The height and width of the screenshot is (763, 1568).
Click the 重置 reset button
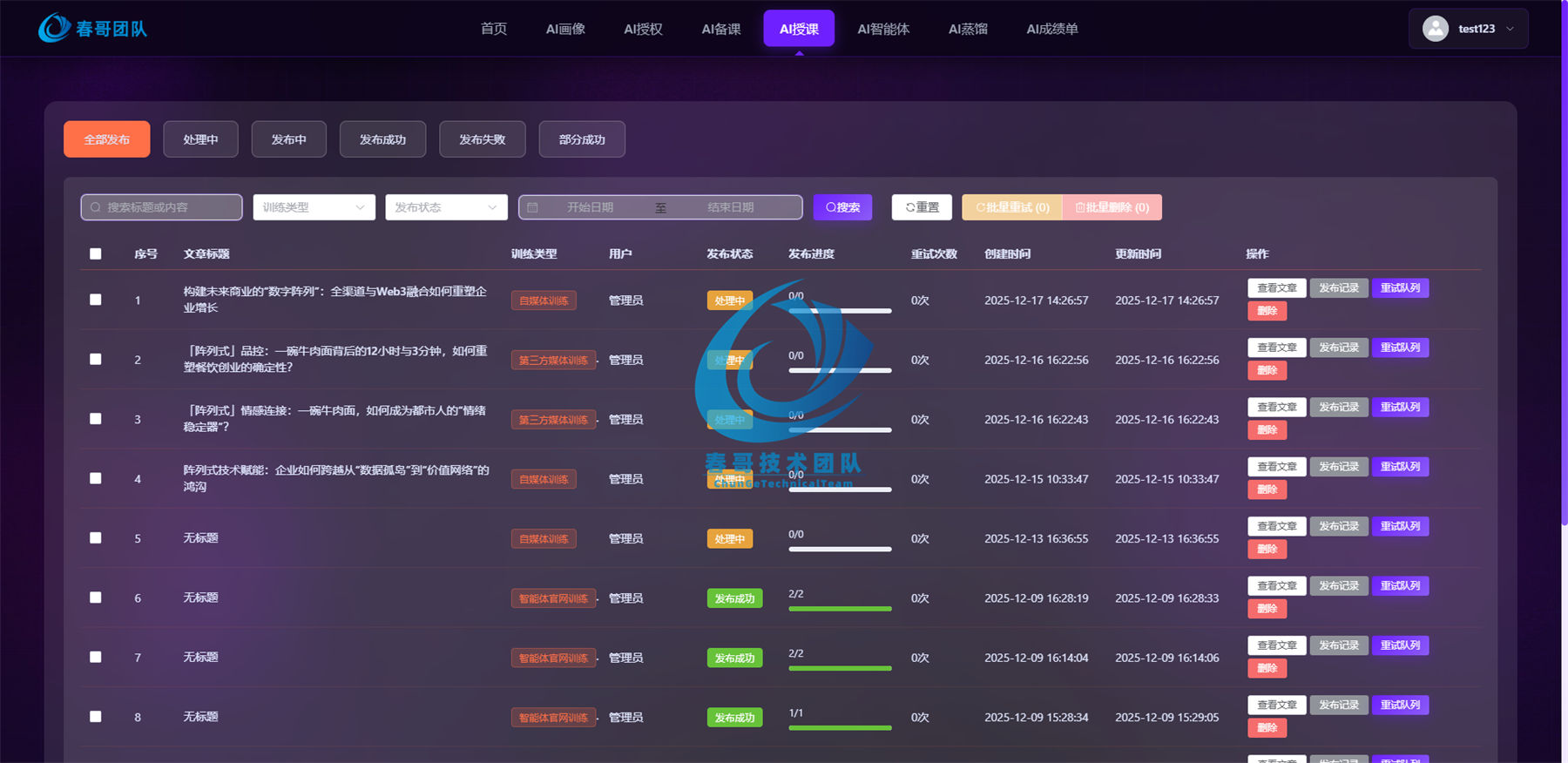pos(922,207)
